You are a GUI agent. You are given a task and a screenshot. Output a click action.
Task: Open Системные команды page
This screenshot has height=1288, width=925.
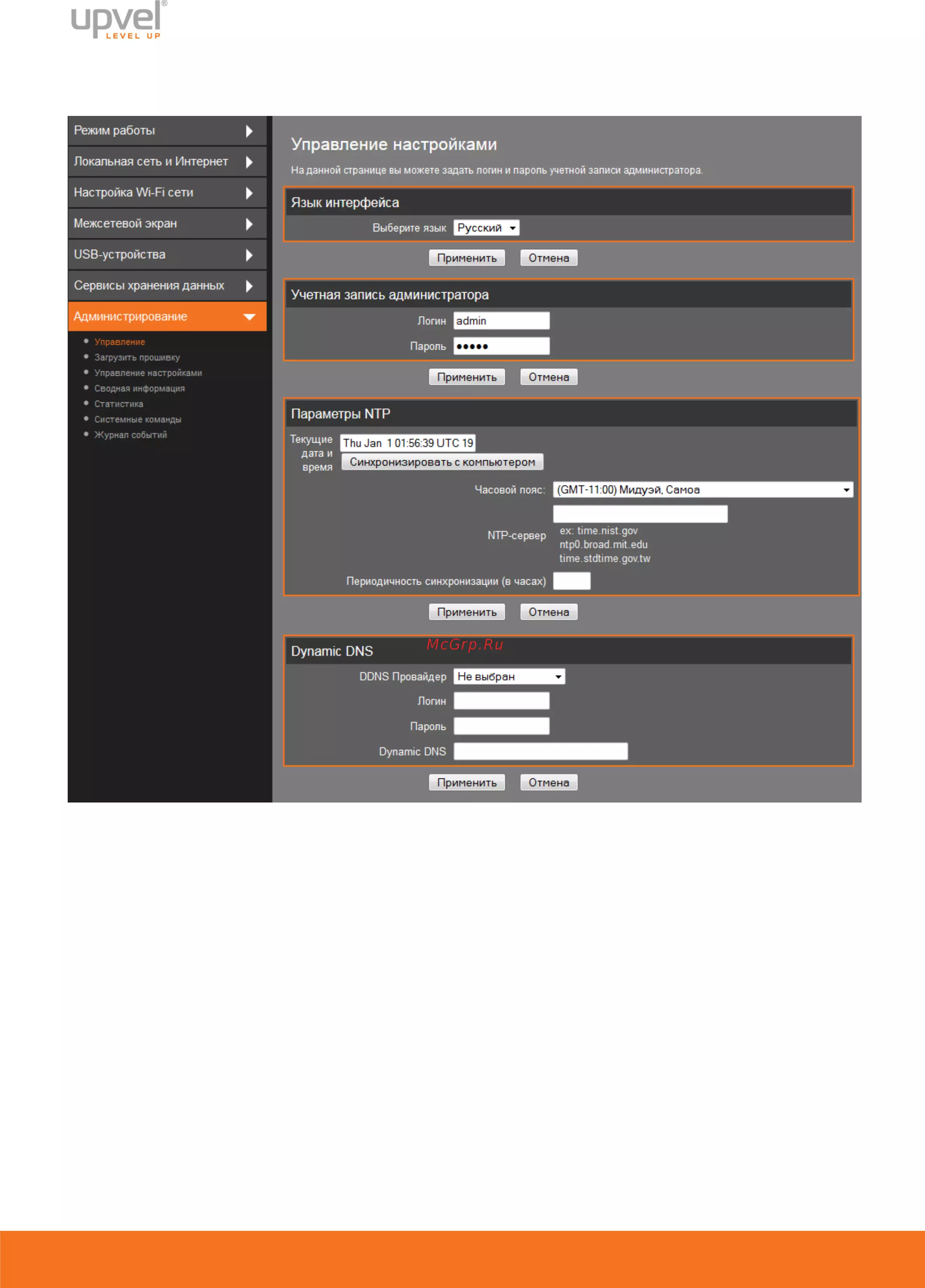pyautogui.click(x=137, y=419)
